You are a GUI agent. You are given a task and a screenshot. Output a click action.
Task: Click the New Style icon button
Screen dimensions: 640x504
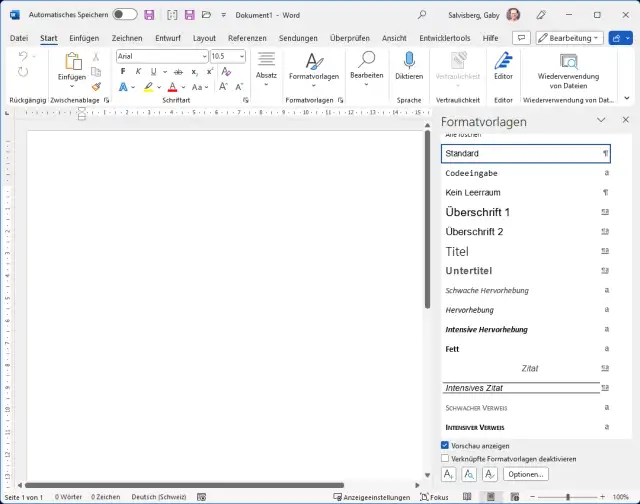(449, 474)
